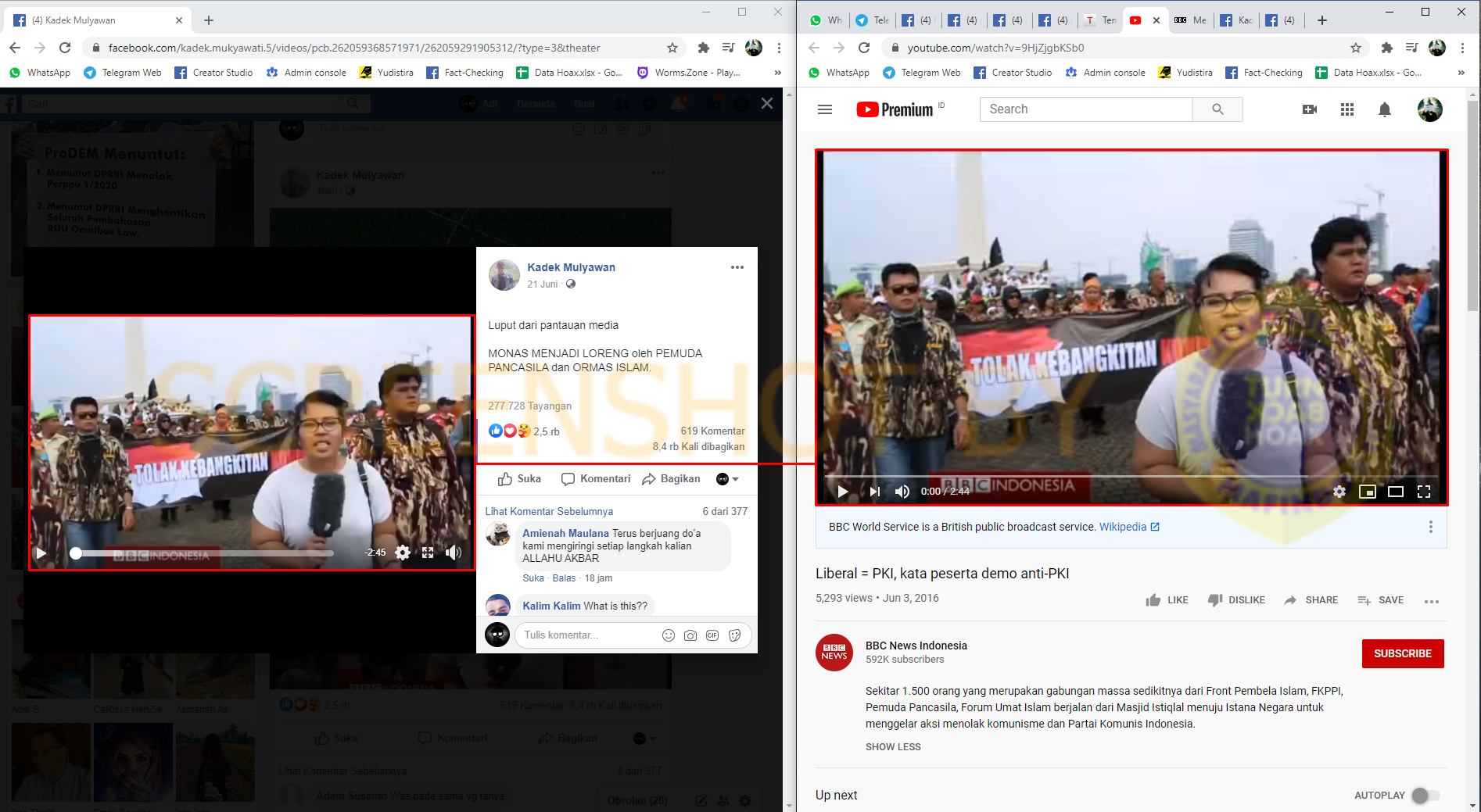Image resolution: width=1481 pixels, height=812 pixels.
Task: Play the Facebook video
Action: click(41, 553)
